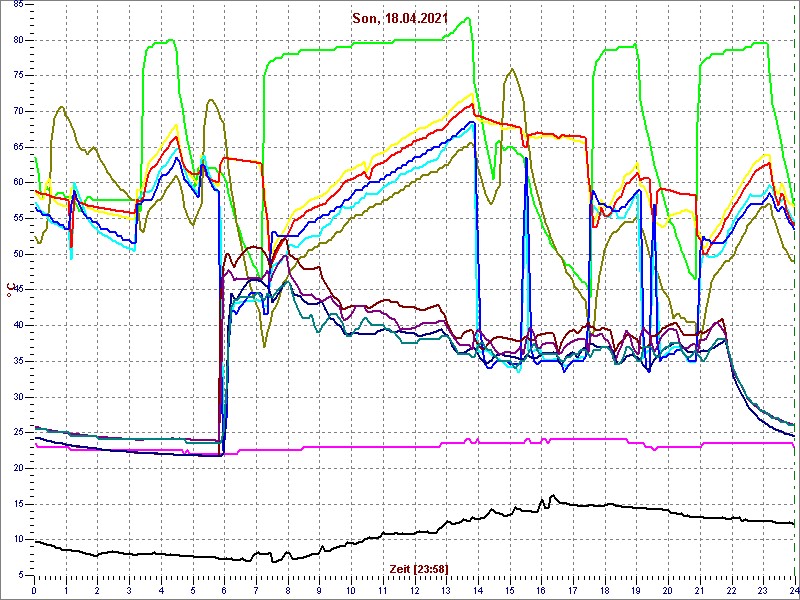The width and height of the screenshot is (800, 600).
Task: Click hour 17 on the time axis
Action: [x=573, y=591]
